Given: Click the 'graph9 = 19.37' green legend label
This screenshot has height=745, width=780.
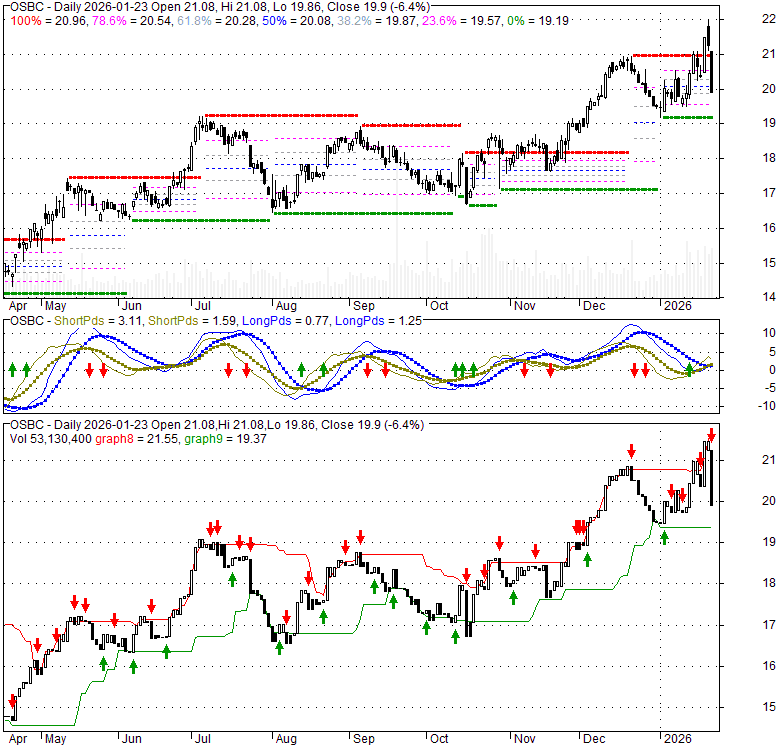Looking at the screenshot, I should [225, 439].
